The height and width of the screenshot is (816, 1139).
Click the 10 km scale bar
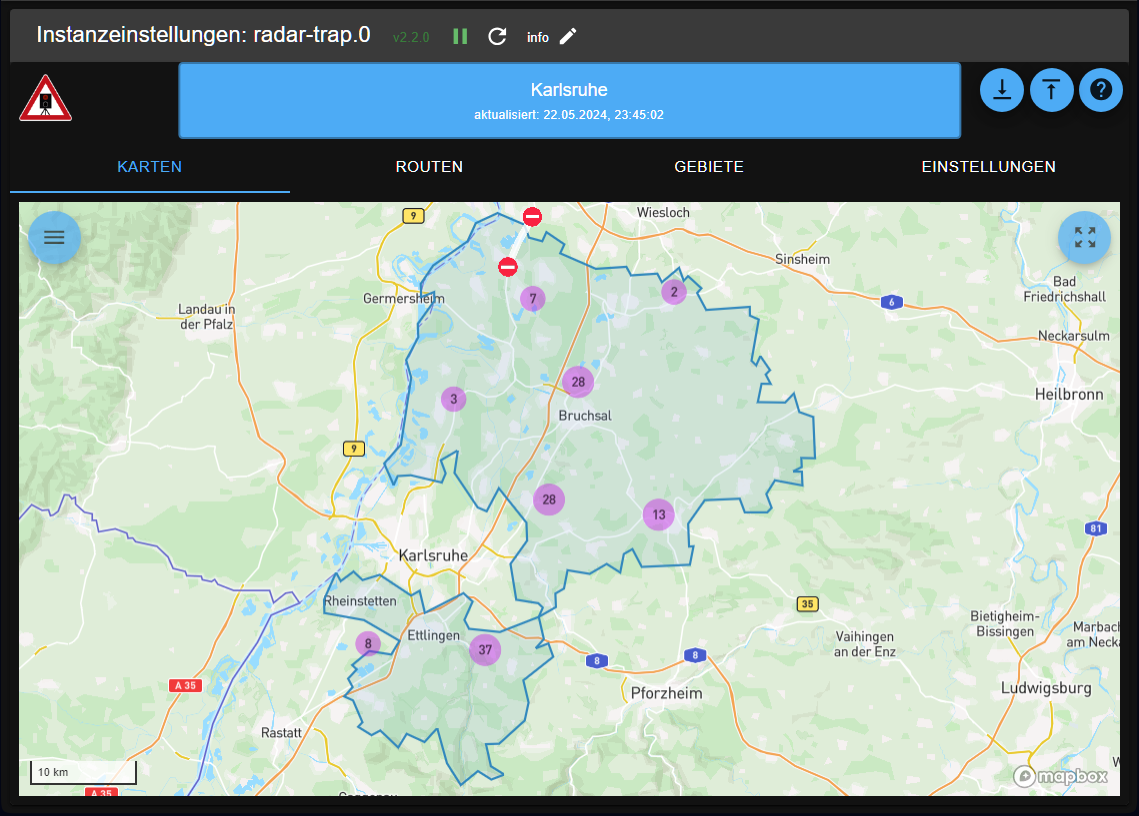(83, 772)
